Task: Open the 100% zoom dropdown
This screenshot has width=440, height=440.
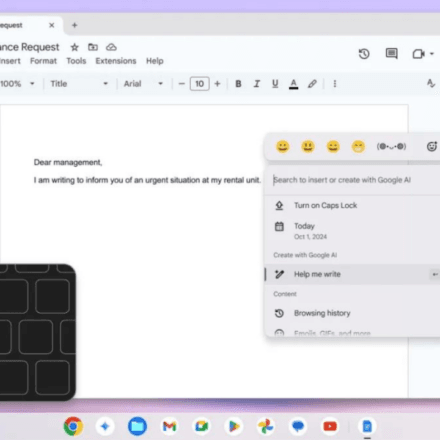Action: 17,84
